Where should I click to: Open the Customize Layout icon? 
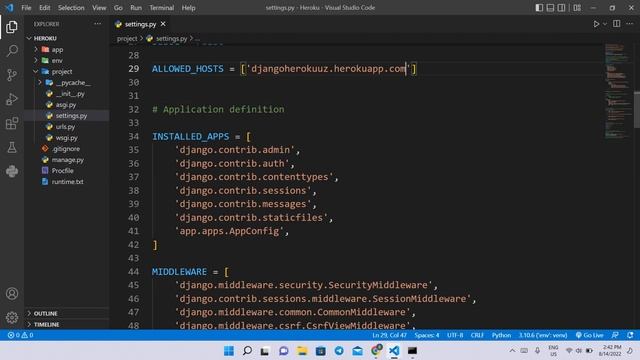pyautogui.click(x=577, y=8)
